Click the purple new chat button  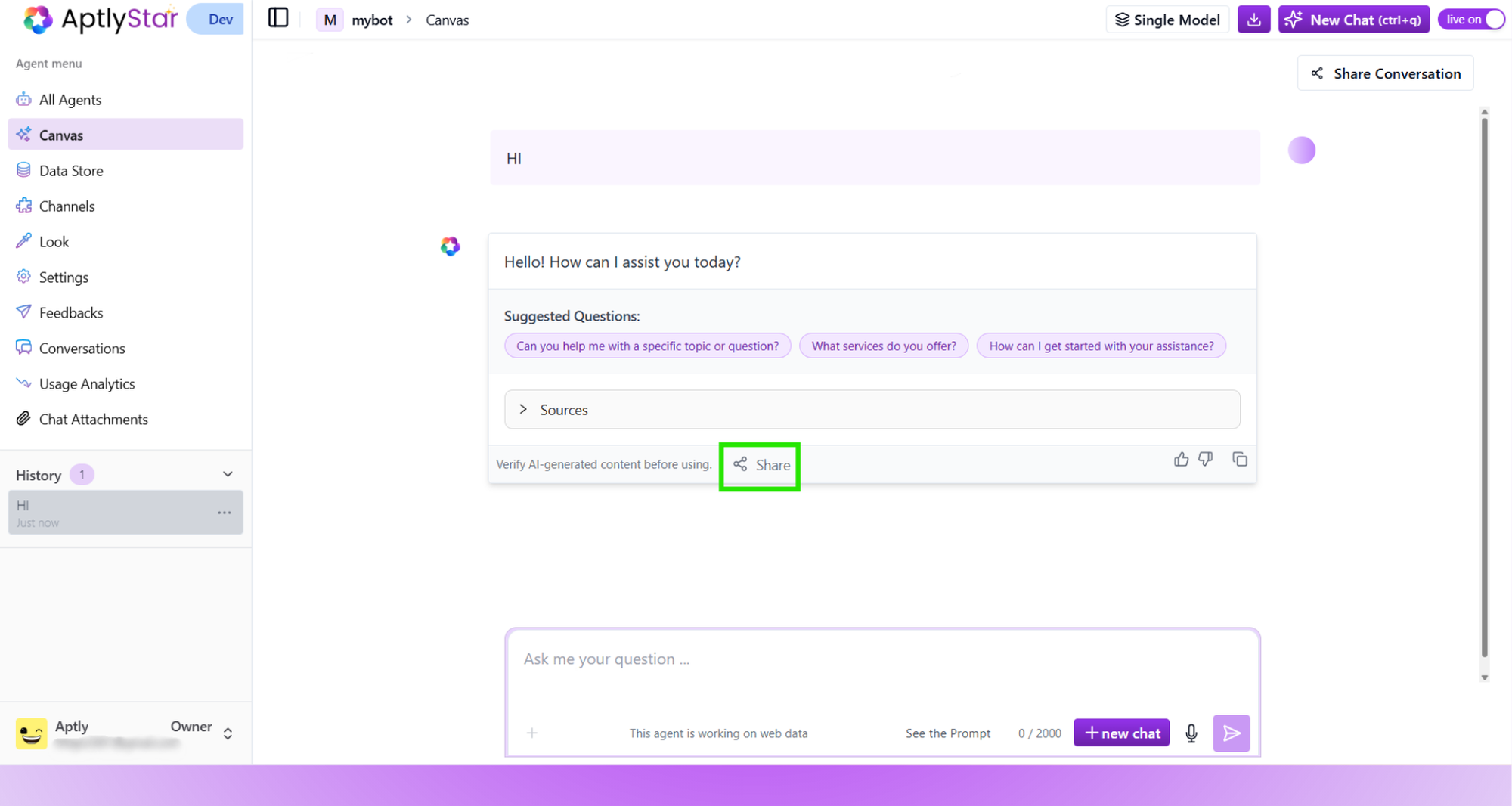click(1121, 733)
